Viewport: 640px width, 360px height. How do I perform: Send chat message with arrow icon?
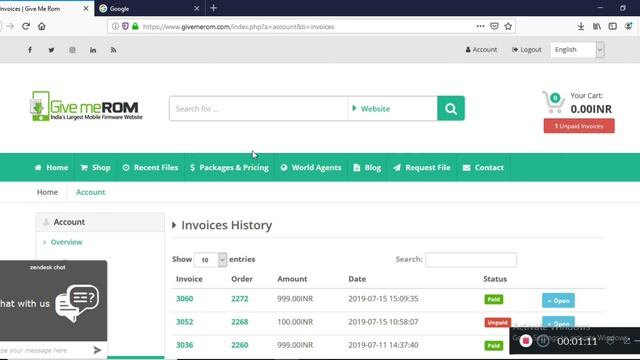[97, 350]
